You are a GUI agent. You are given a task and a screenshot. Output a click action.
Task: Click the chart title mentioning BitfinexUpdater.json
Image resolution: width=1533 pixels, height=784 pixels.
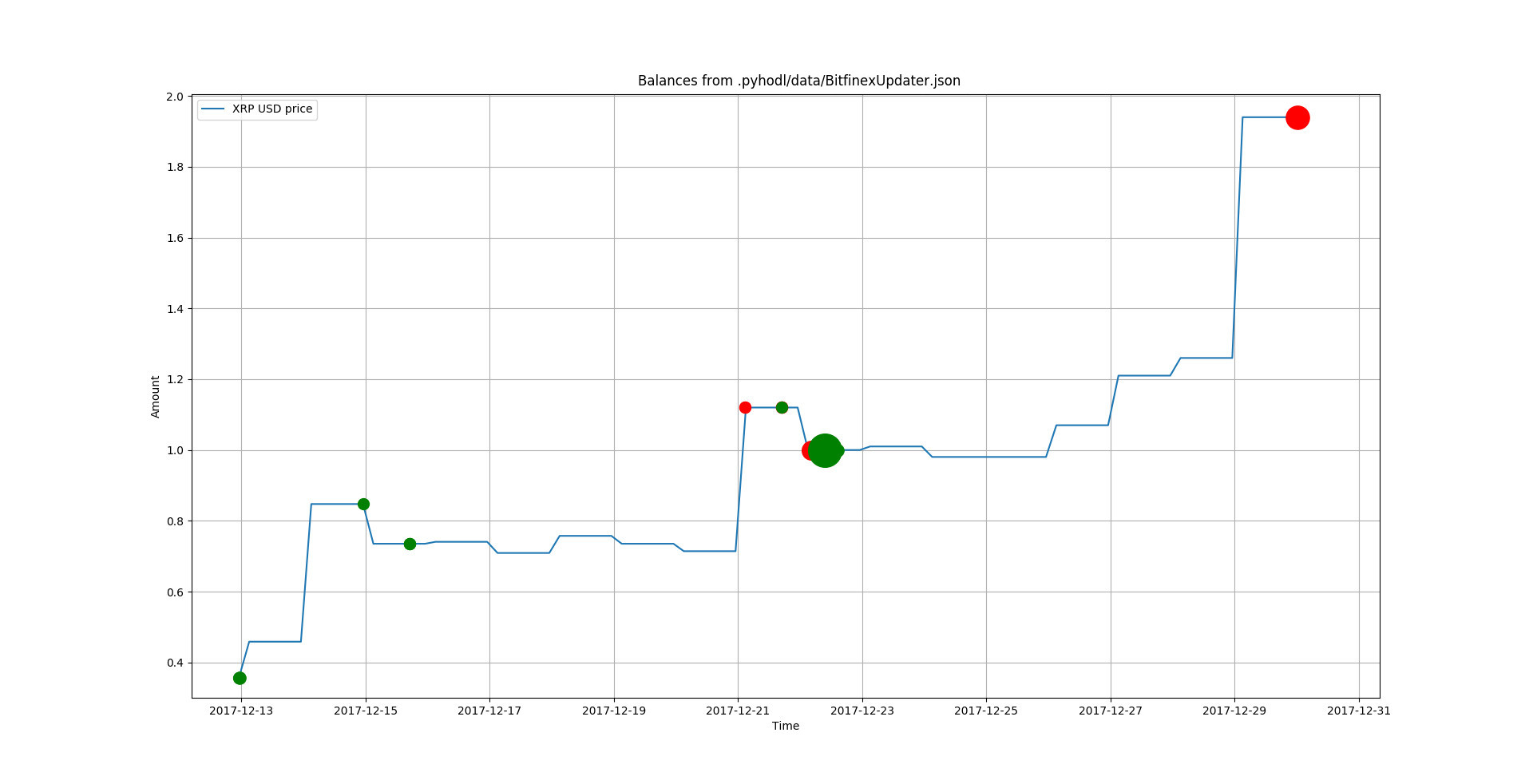[x=798, y=81]
